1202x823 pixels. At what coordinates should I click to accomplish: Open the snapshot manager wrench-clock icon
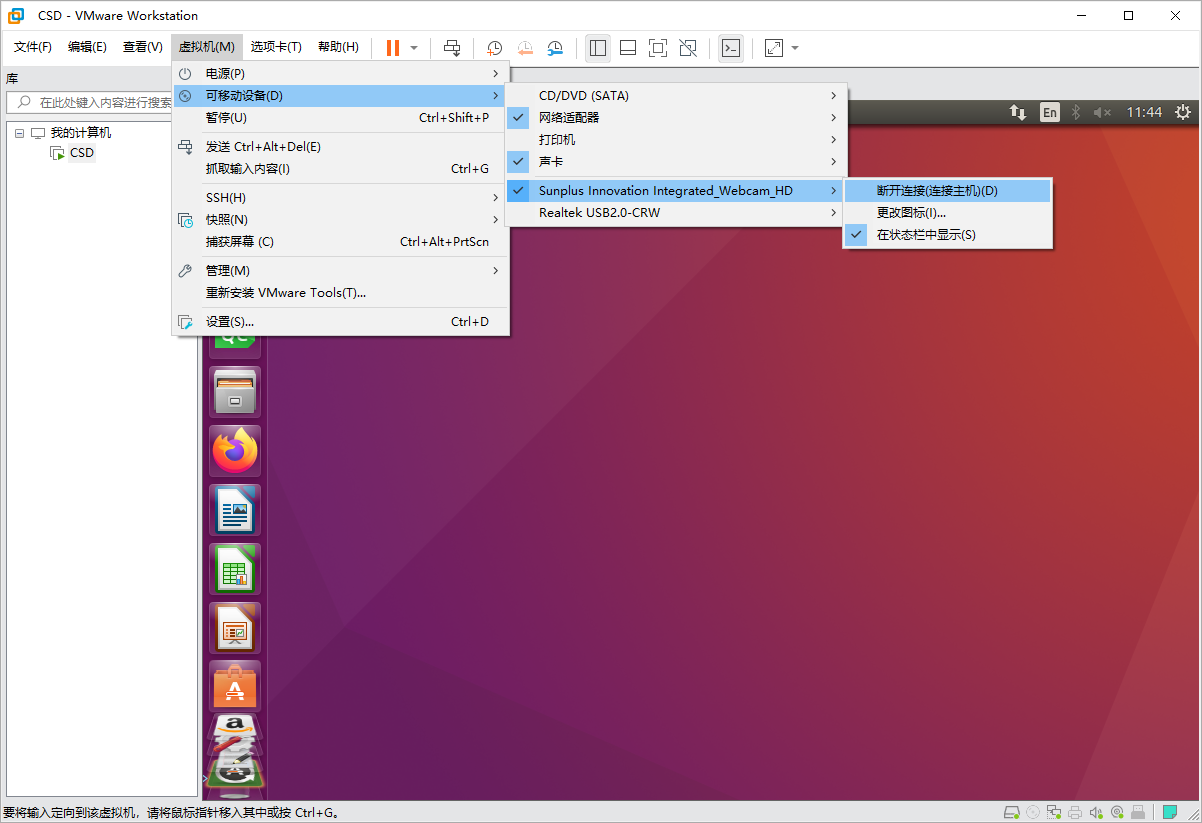pos(555,47)
